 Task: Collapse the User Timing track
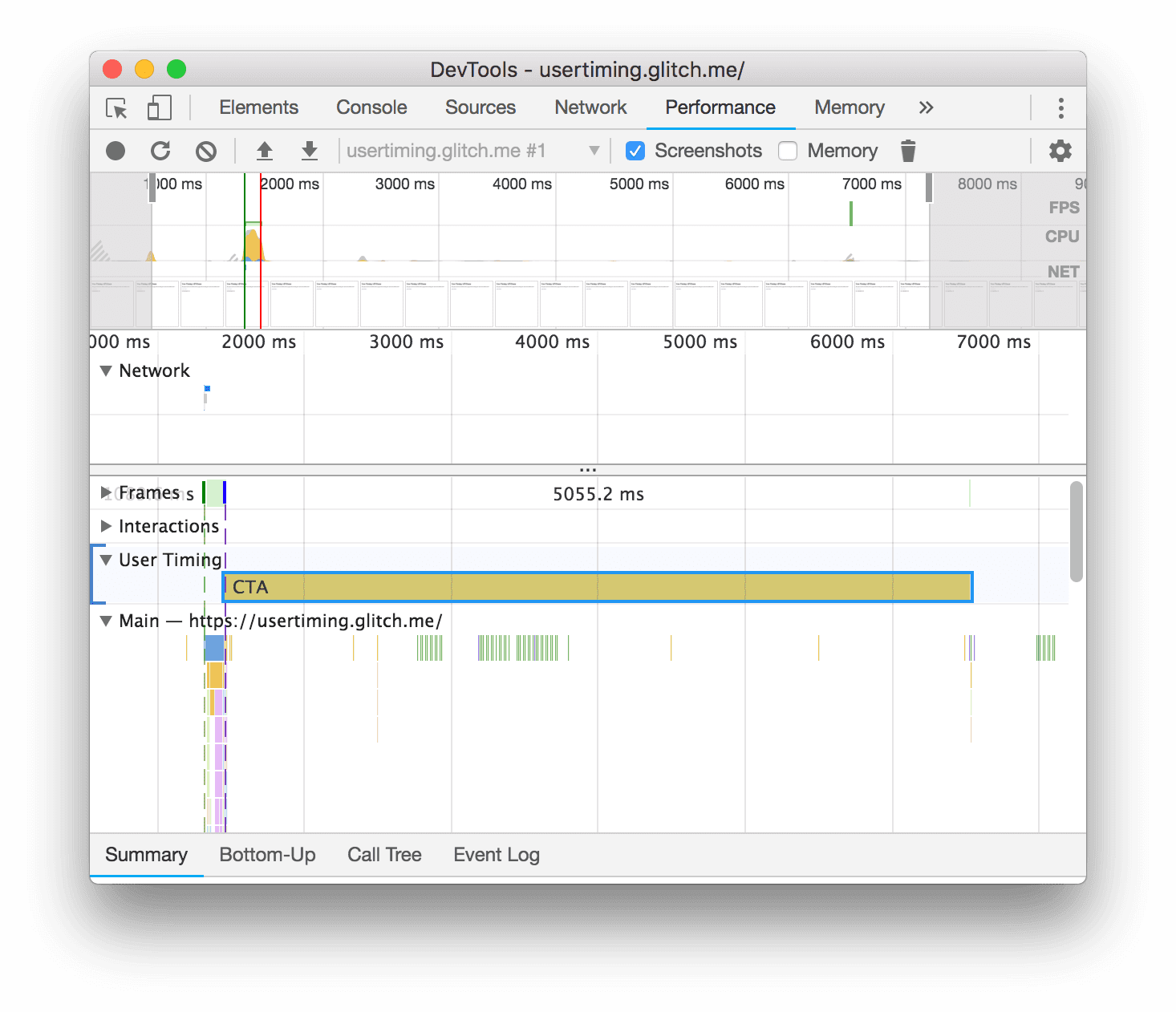click(105, 560)
